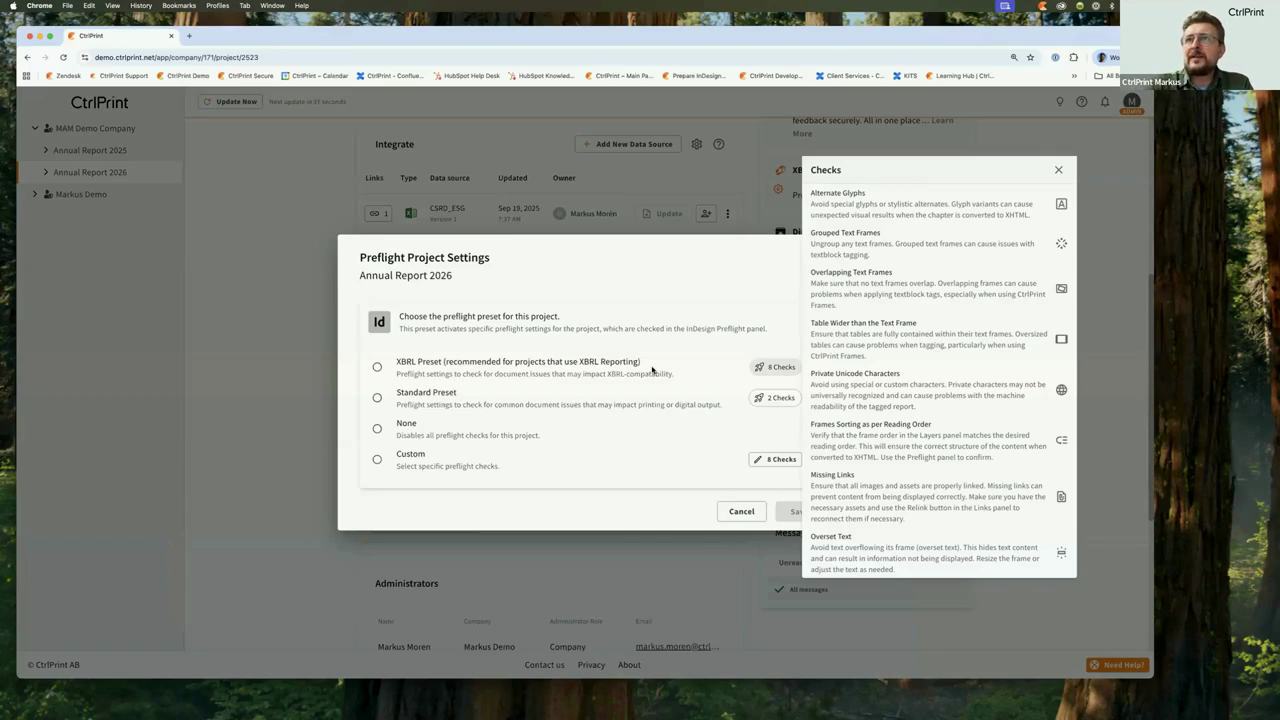This screenshot has height=720, width=1280.
Task: Click the notification bell in the CtrlPrint header
Action: (1104, 101)
